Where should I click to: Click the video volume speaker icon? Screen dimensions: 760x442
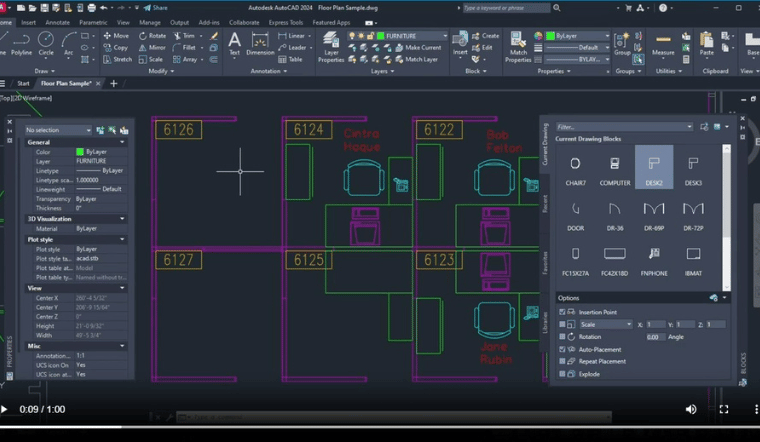(691, 410)
